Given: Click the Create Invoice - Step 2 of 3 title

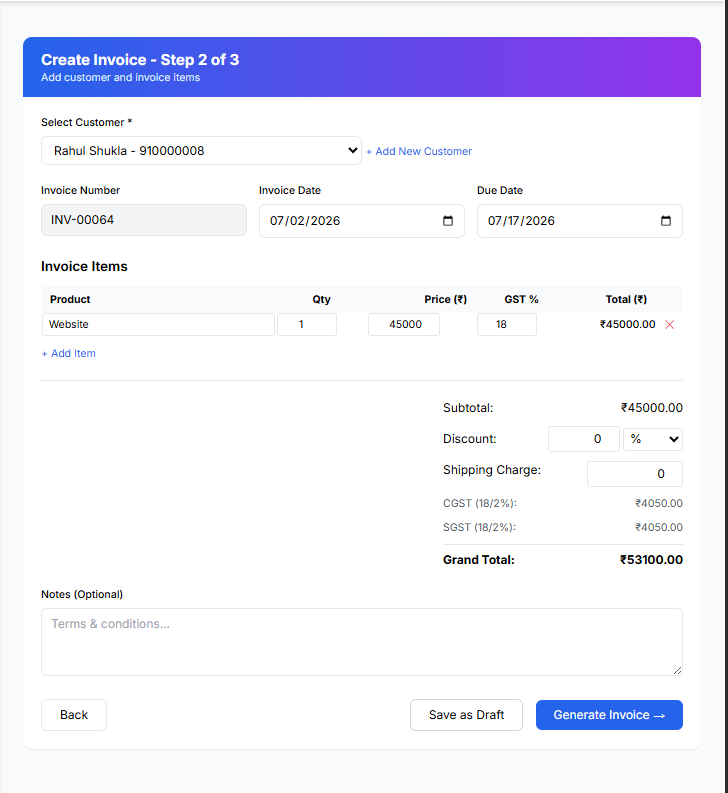Looking at the screenshot, I should 140,60.
